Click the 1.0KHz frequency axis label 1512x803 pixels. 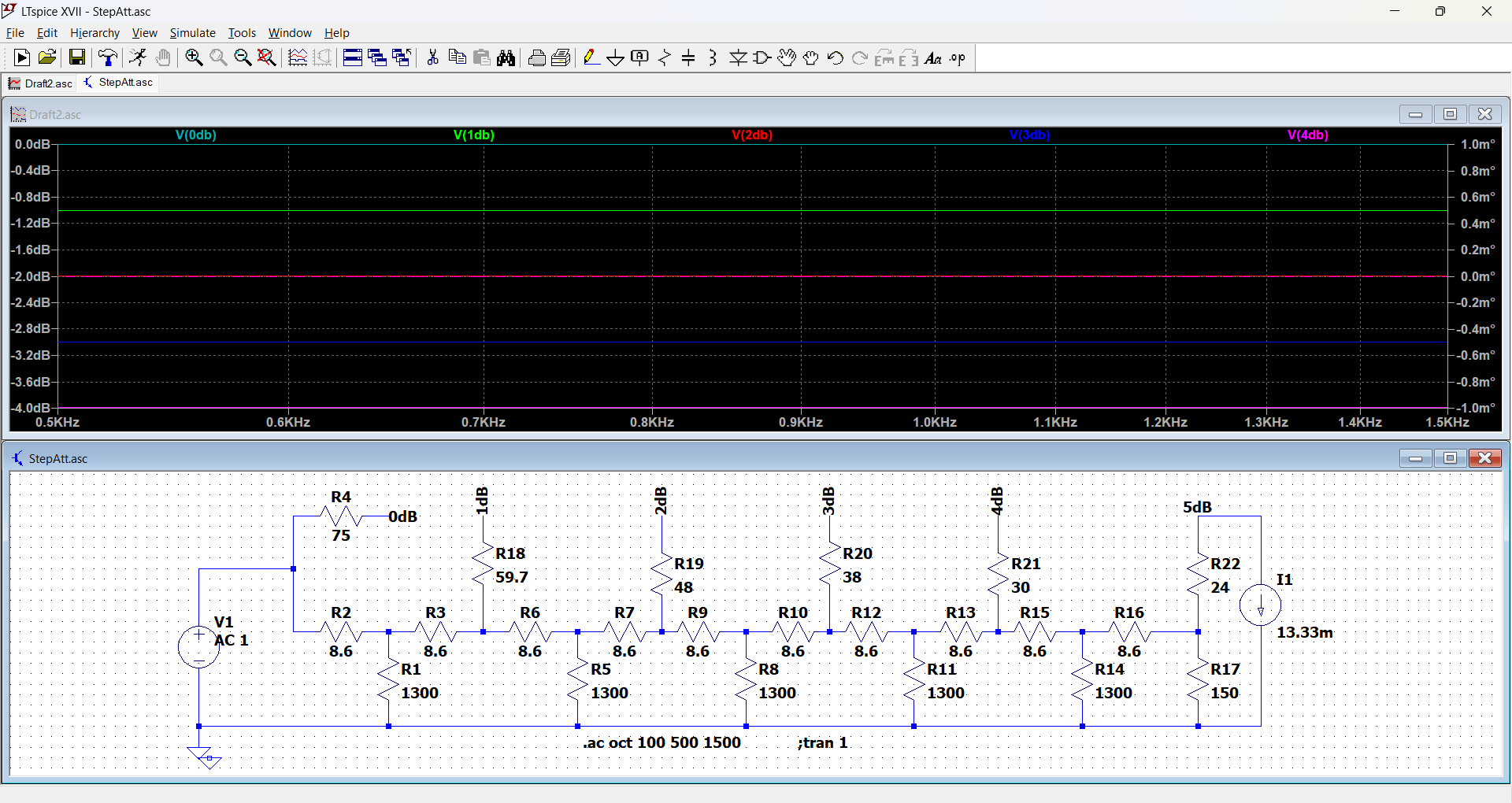point(935,422)
